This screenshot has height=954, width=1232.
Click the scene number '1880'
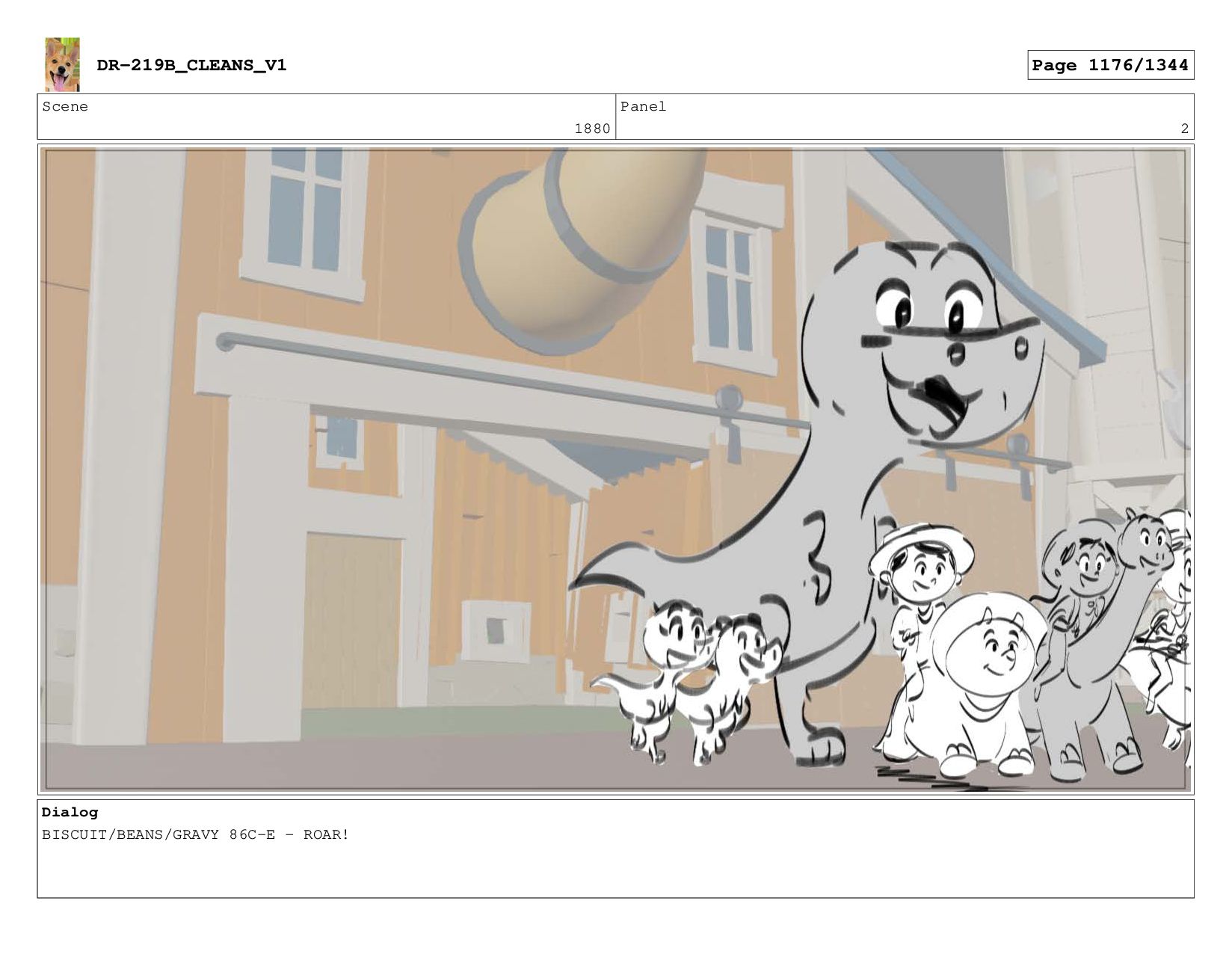pos(592,129)
